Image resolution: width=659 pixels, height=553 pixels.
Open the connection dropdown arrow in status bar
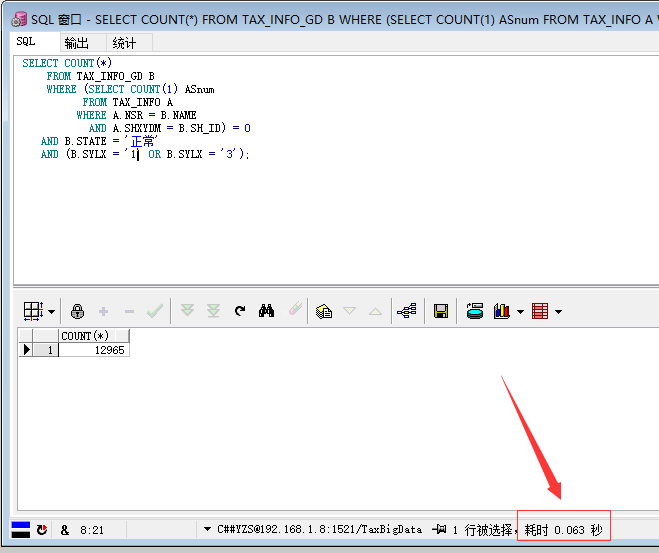[x=207, y=529]
